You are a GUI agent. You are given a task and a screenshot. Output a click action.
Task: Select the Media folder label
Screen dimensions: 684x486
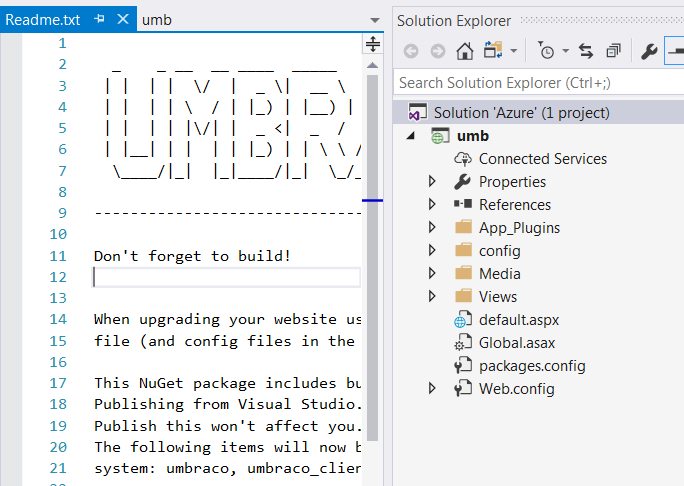coord(499,274)
